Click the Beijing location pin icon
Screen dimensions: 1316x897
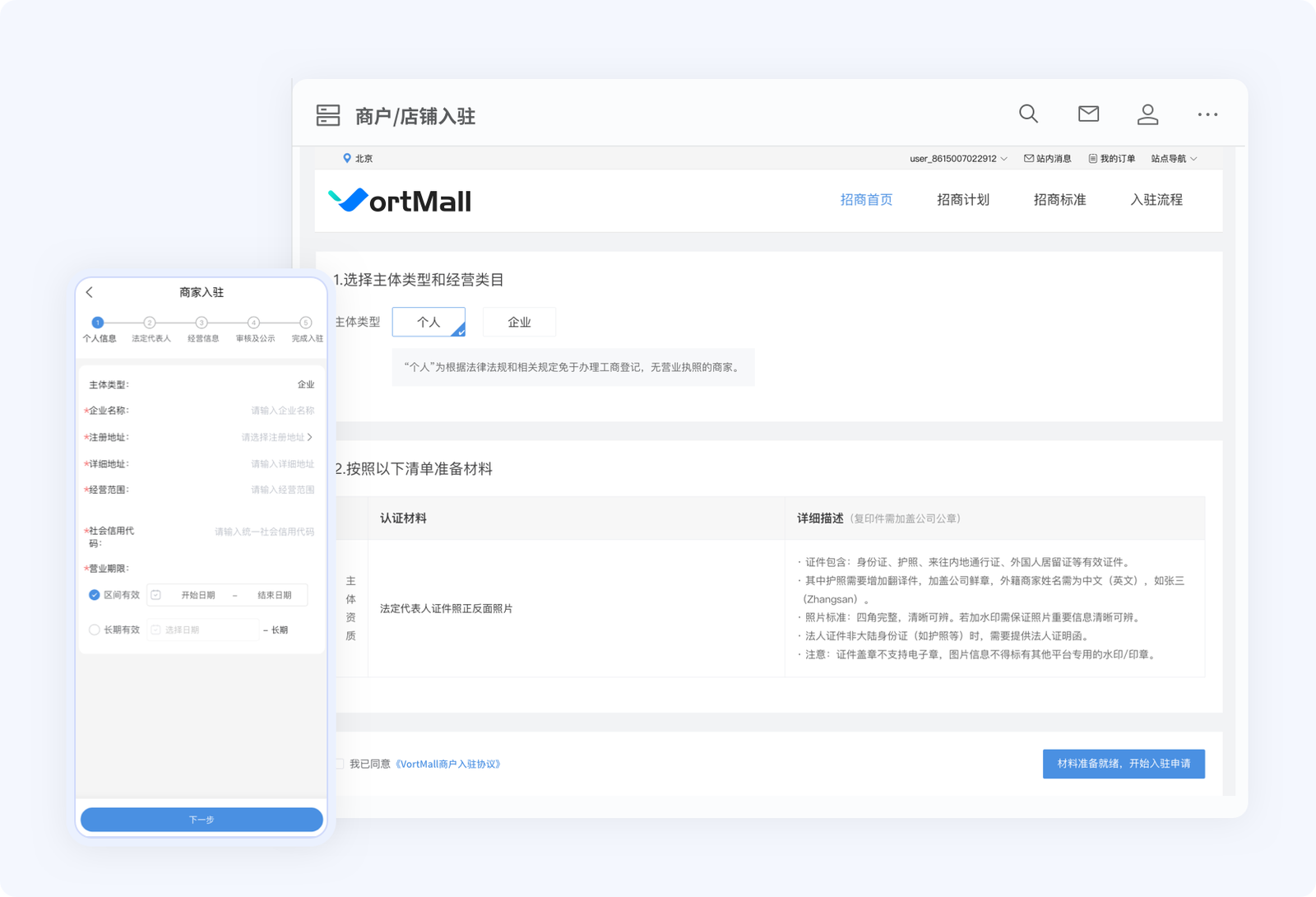point(347,158)
